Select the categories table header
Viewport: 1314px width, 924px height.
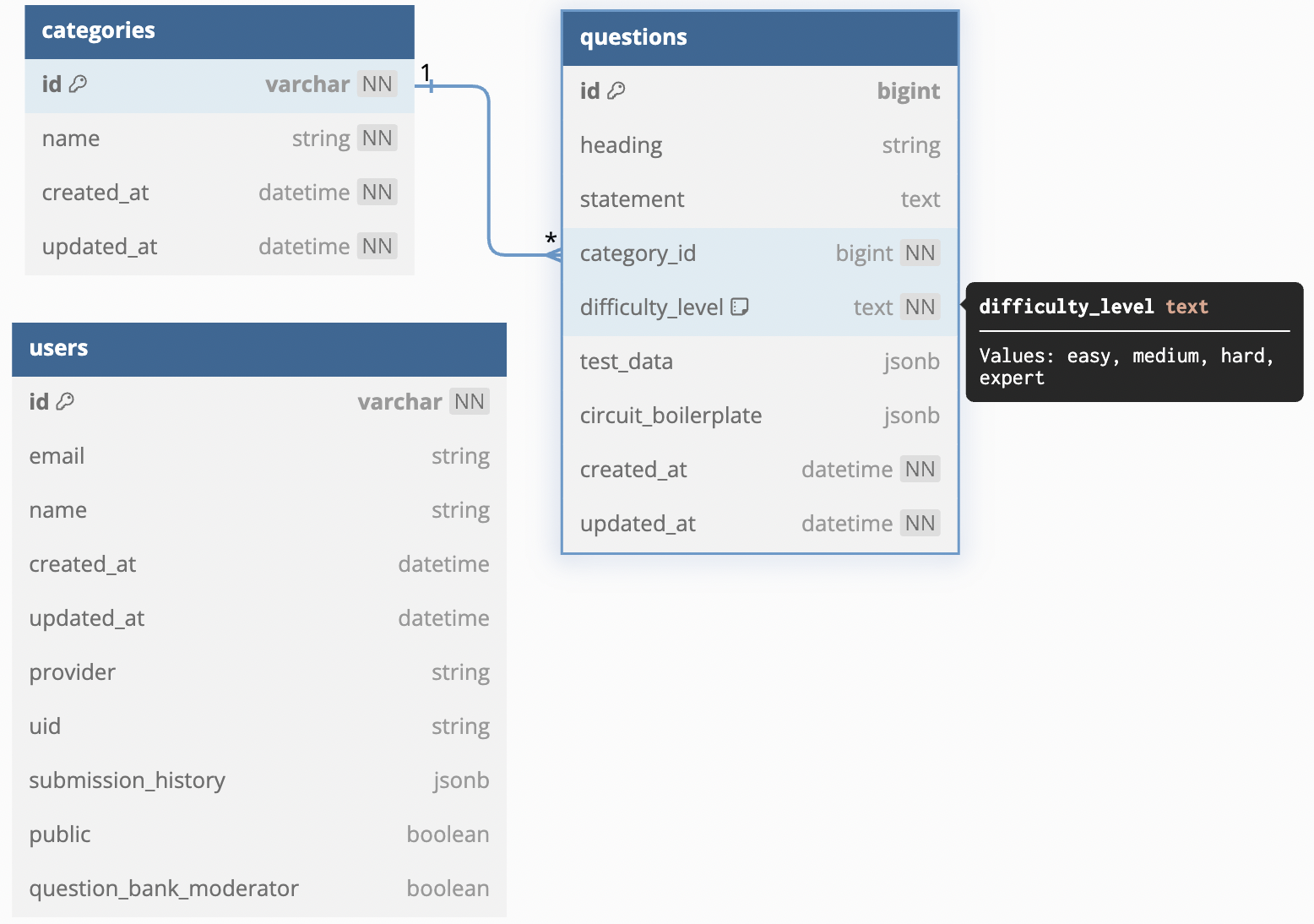point(220,31)
